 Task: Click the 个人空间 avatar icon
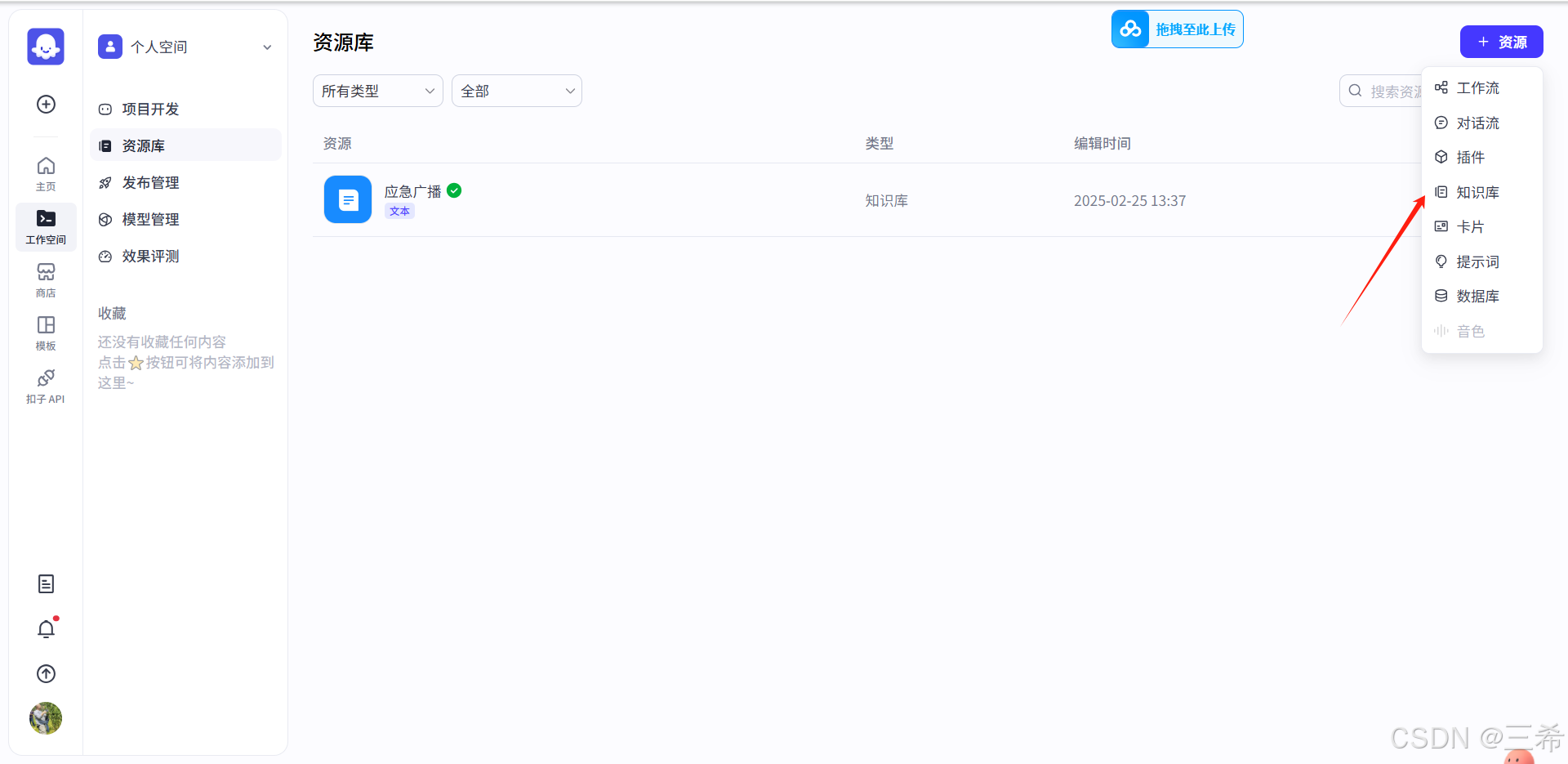[110, 47]
